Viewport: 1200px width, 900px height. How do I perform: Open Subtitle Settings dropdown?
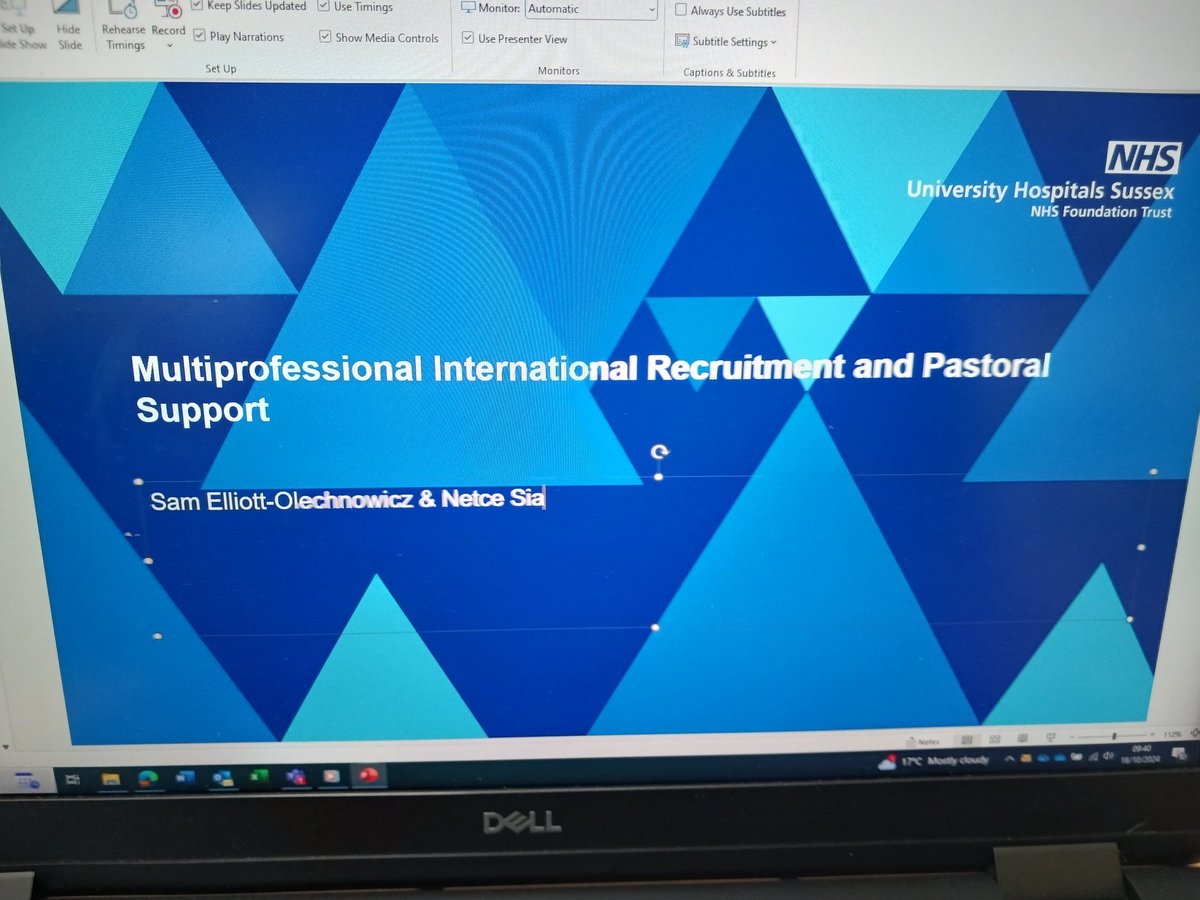[x=727, y=42]
